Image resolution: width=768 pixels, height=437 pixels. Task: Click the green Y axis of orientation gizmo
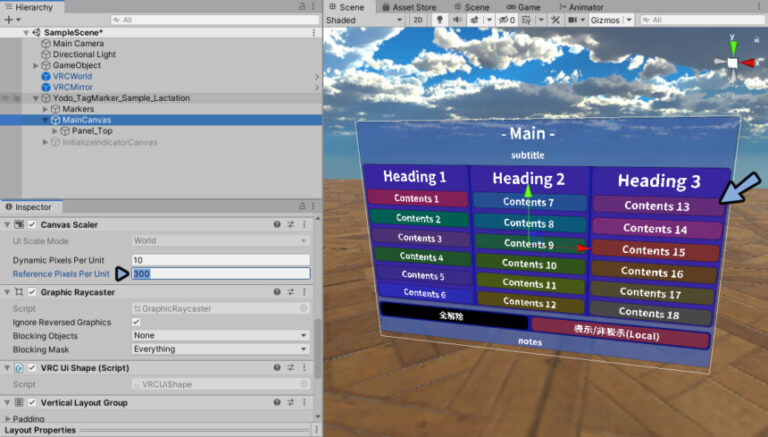click(x=733, y=46)
